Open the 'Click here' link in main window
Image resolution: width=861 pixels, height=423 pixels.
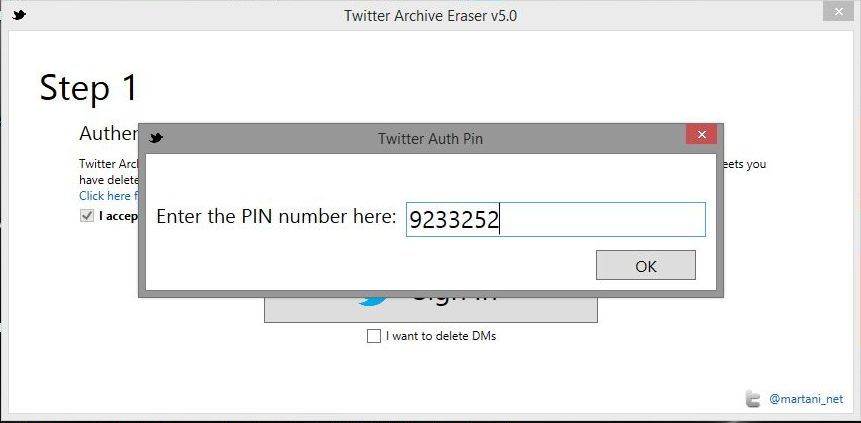click(x=108, y=196)
